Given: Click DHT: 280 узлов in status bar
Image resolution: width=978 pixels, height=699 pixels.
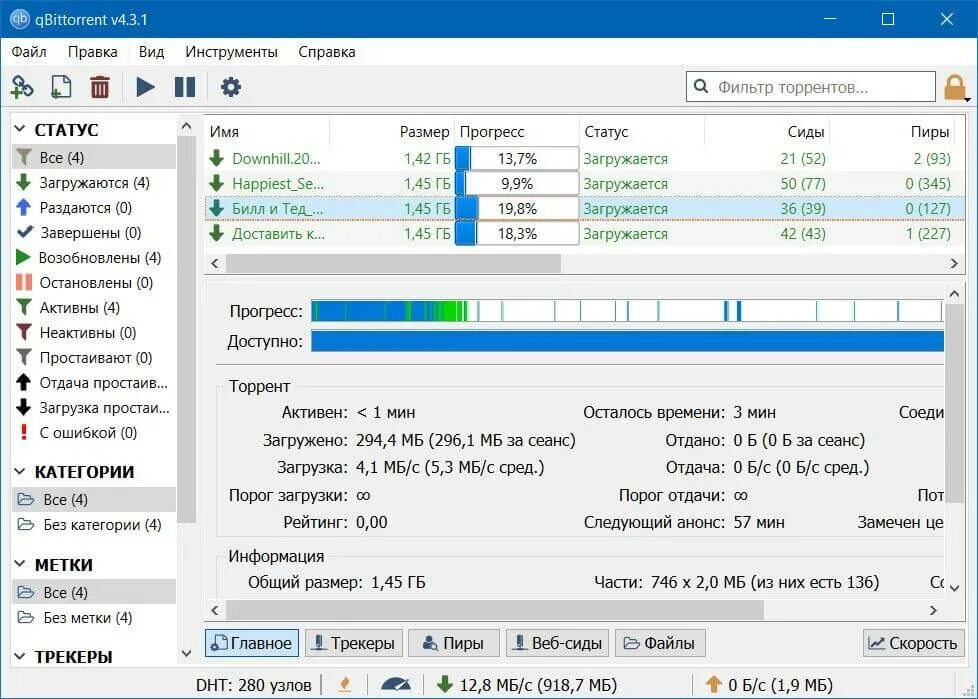Looking at the screenshot, I should tap(253, 685).
